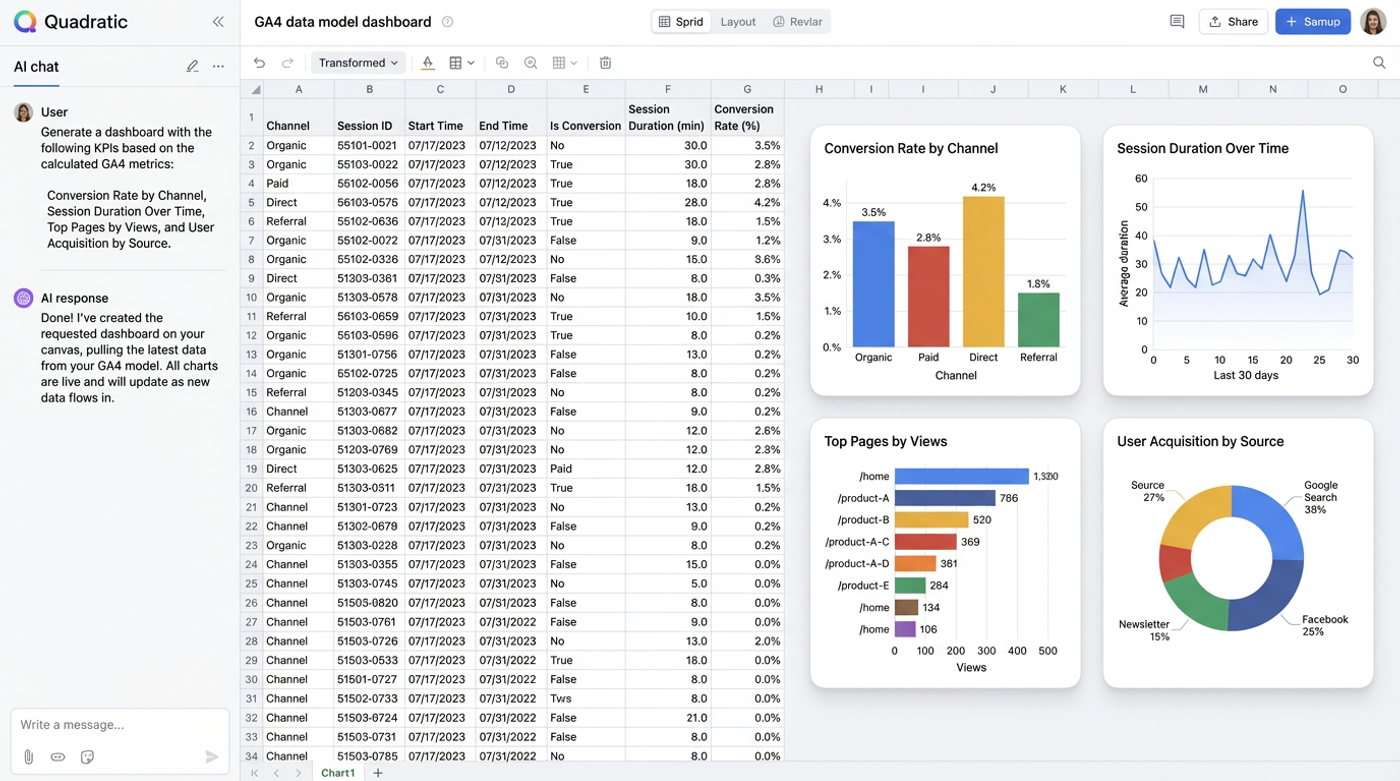Image resolution: width=1400 pixels, height=781 pixels.
Task: Click cell "Paid" in column A
Action: pos(298,183)
